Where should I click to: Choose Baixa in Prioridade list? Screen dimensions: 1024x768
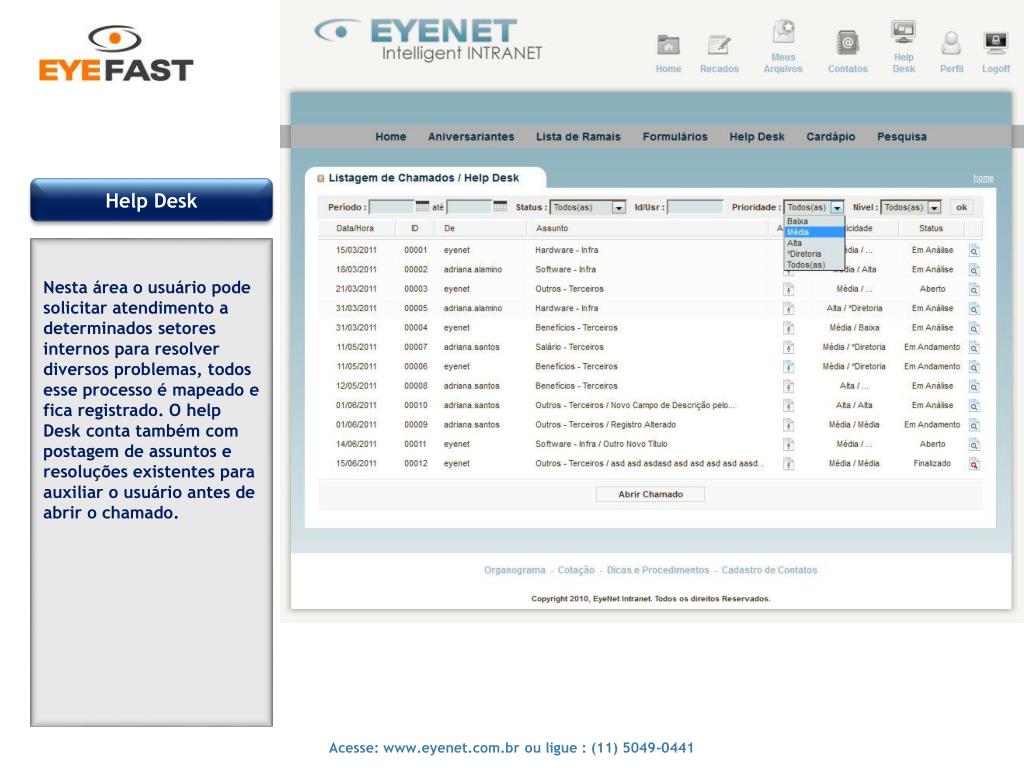pyautogui.click(x=814, y=221)
